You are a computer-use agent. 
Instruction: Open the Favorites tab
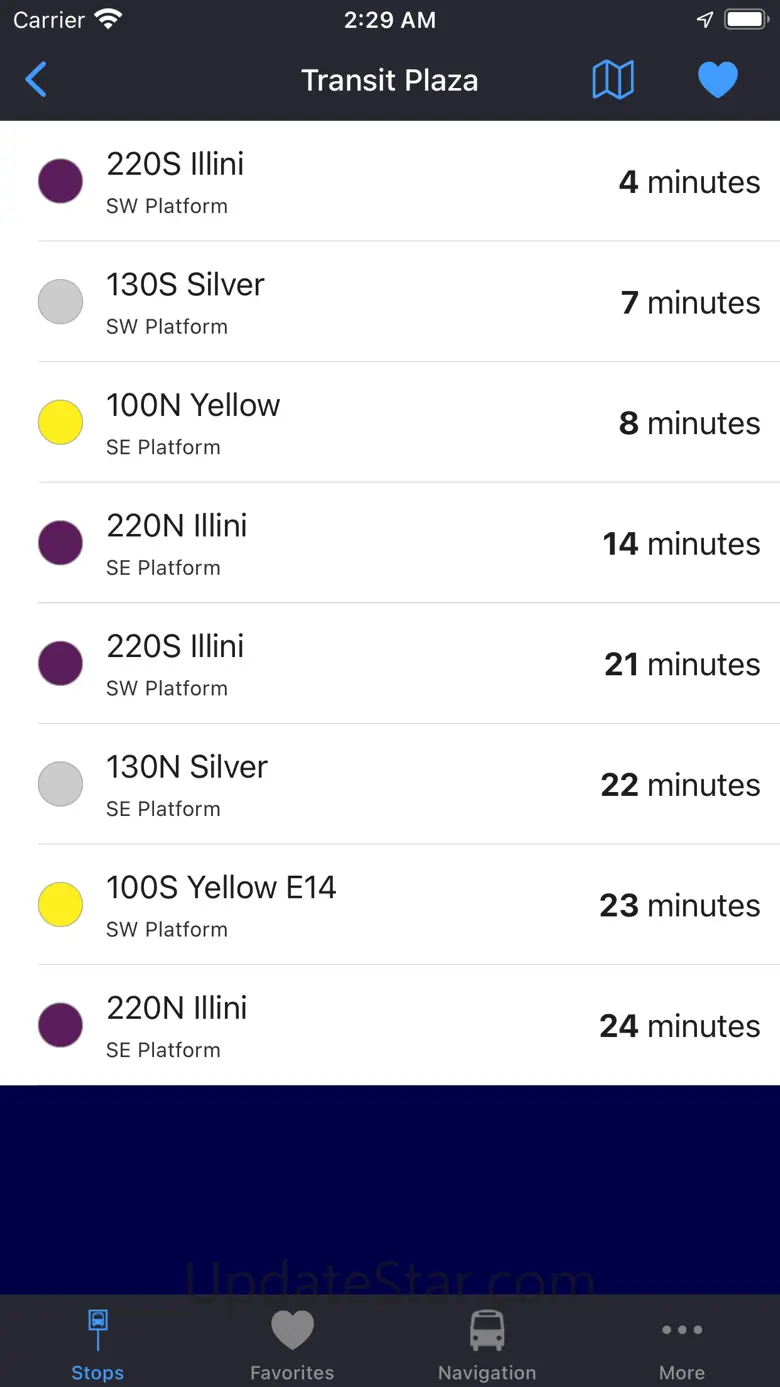tap(292, 1343)
